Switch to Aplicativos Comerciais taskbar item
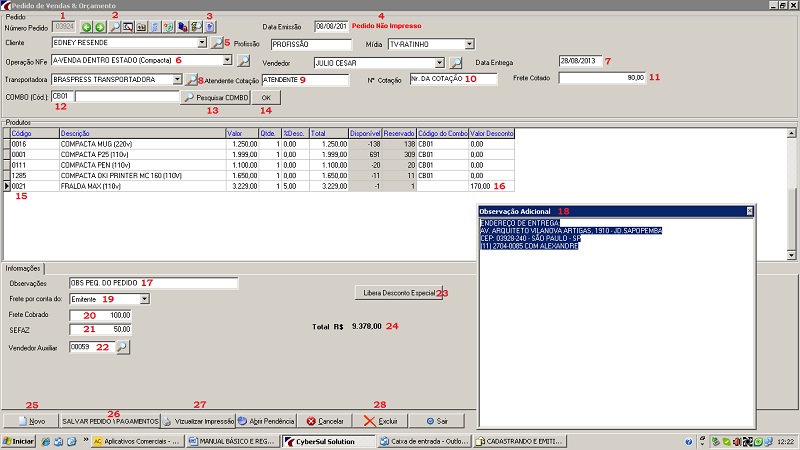Viewport: 800px width, 450px height. tap(137, 441)
